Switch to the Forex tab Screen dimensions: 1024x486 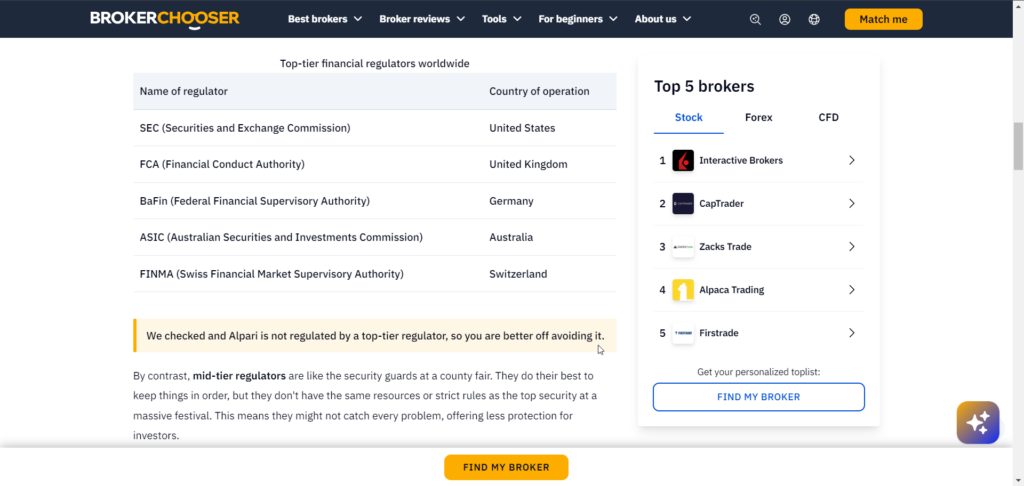[758, 118]
